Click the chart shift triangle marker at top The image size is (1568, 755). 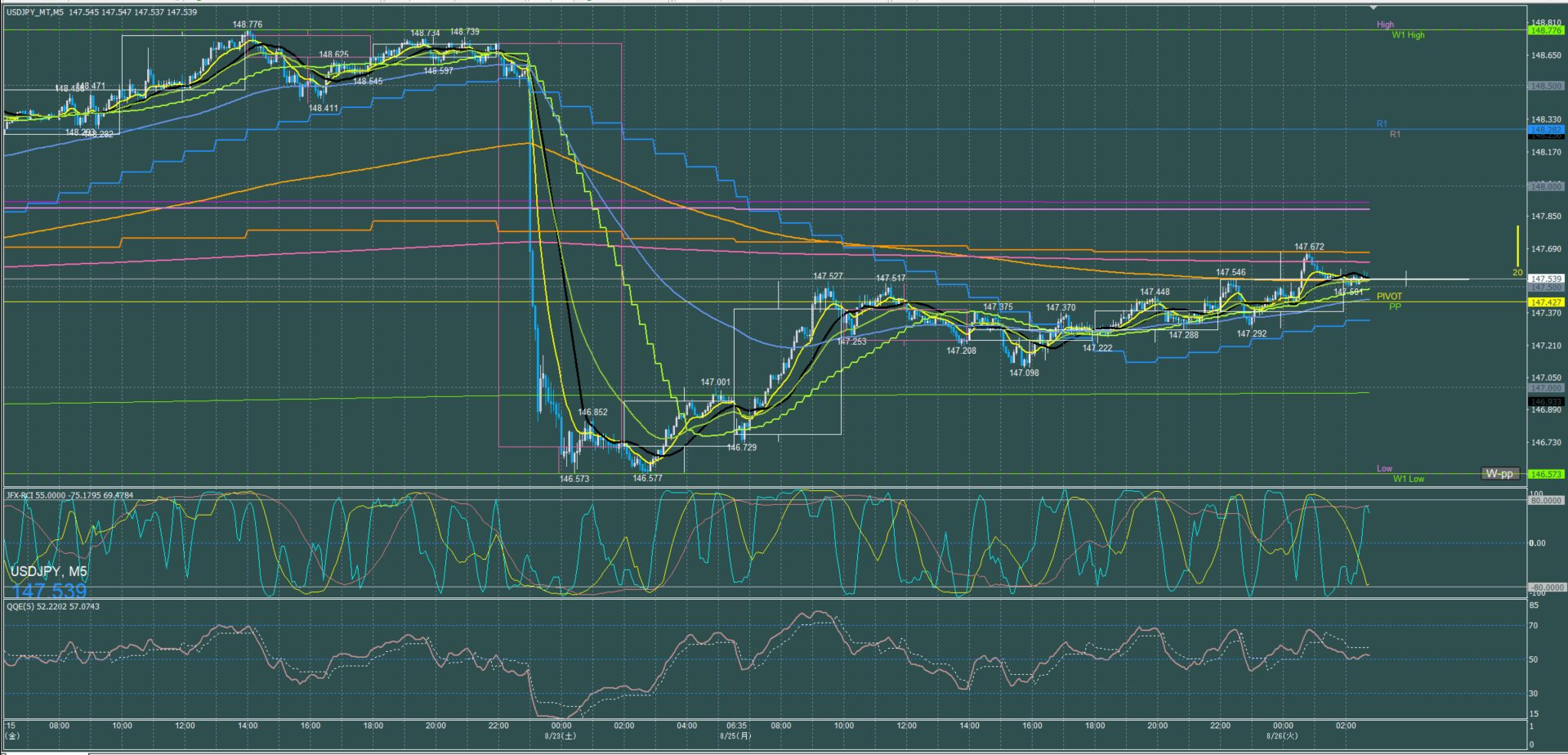tap(1373, 8)
